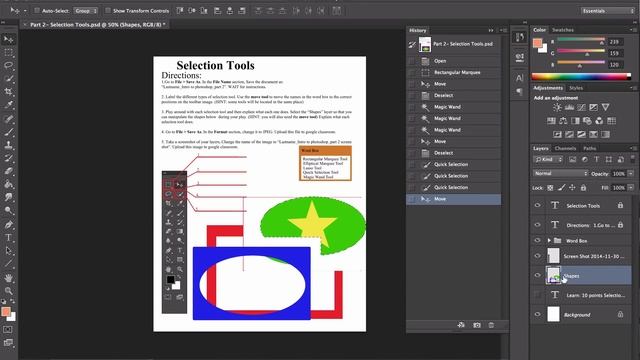Go to the last Quick Selection history state
The image size is (640, 360).
453,187
